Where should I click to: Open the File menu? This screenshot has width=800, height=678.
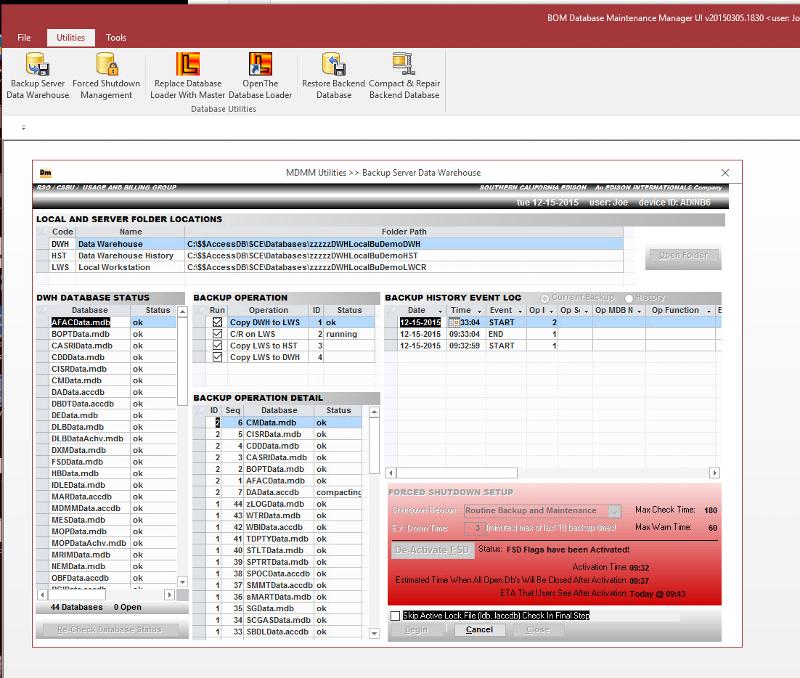pos(24,37)
